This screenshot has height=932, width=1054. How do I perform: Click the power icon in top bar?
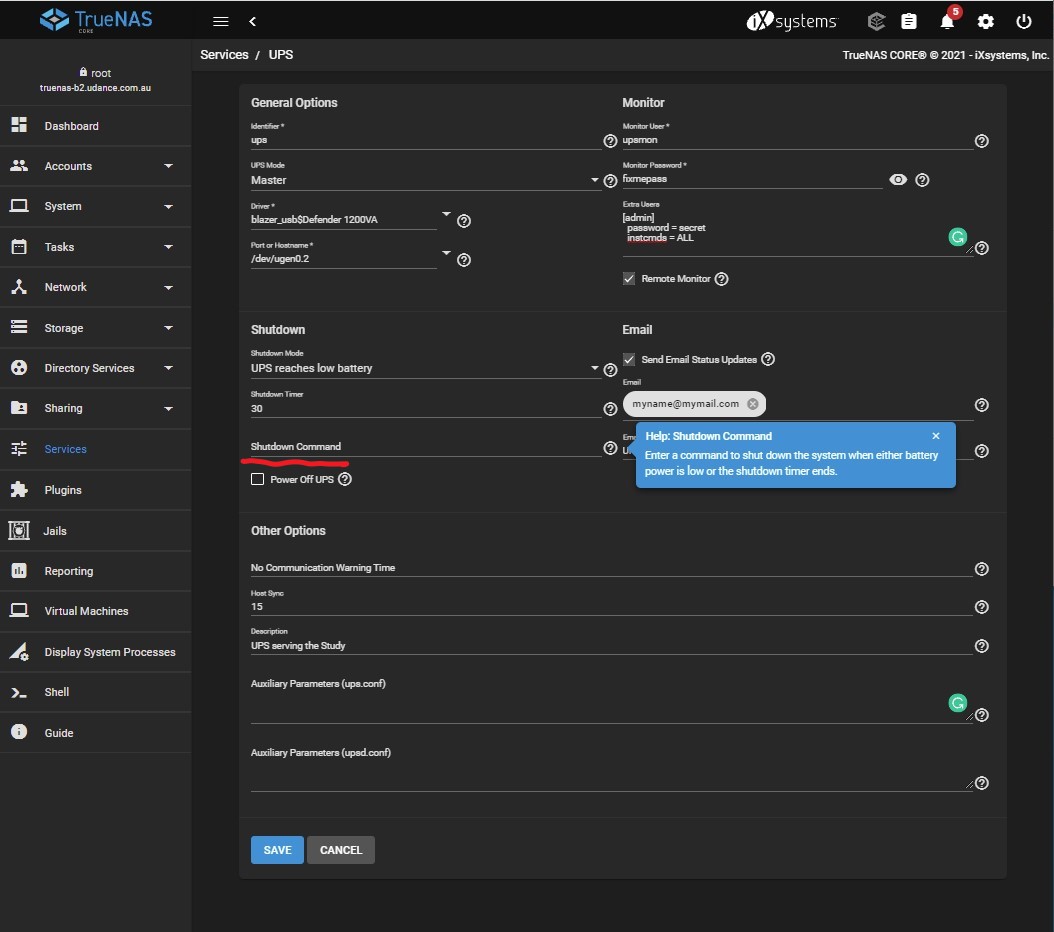click(1023, 21)
